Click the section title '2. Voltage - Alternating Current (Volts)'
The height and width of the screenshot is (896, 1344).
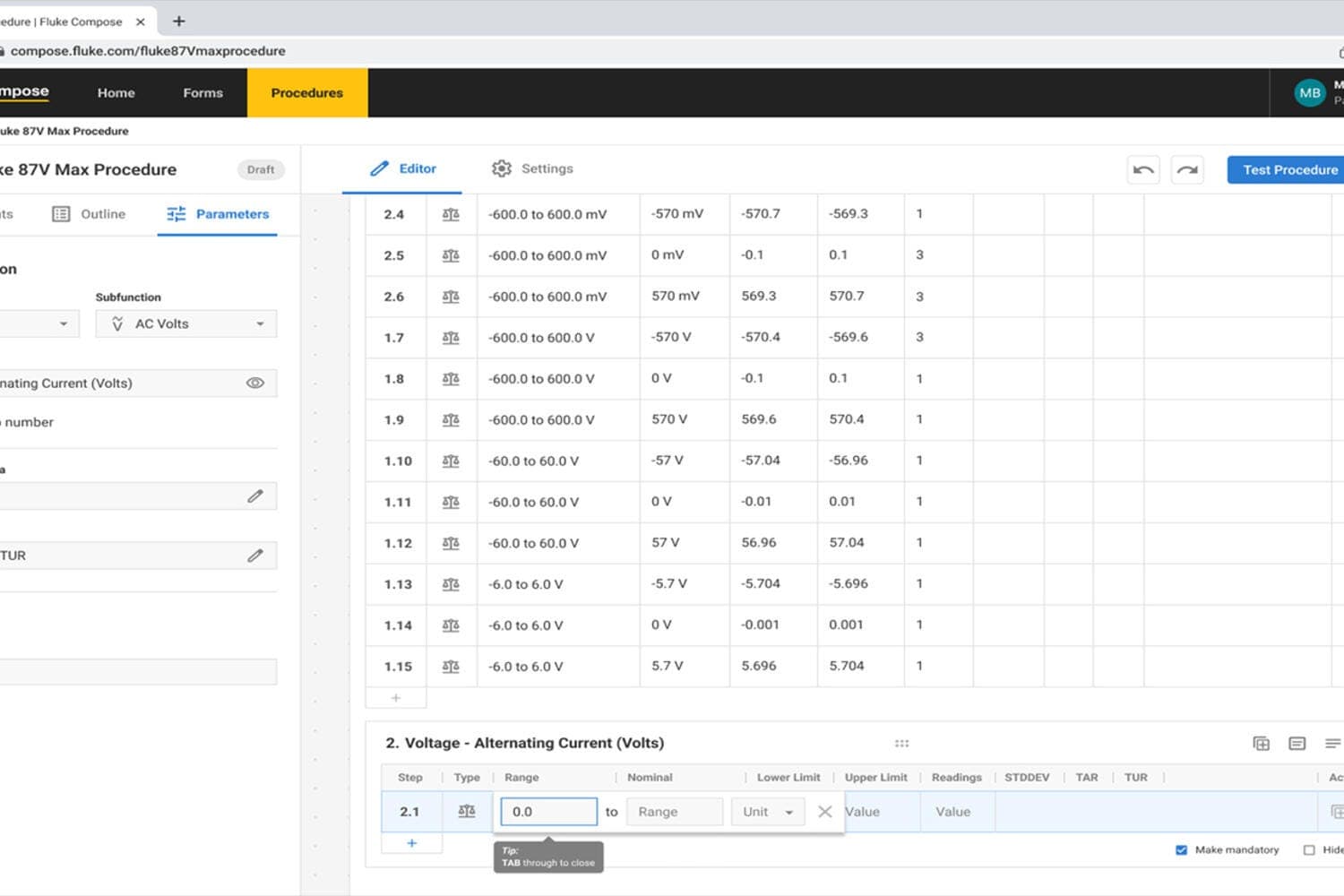525,743
